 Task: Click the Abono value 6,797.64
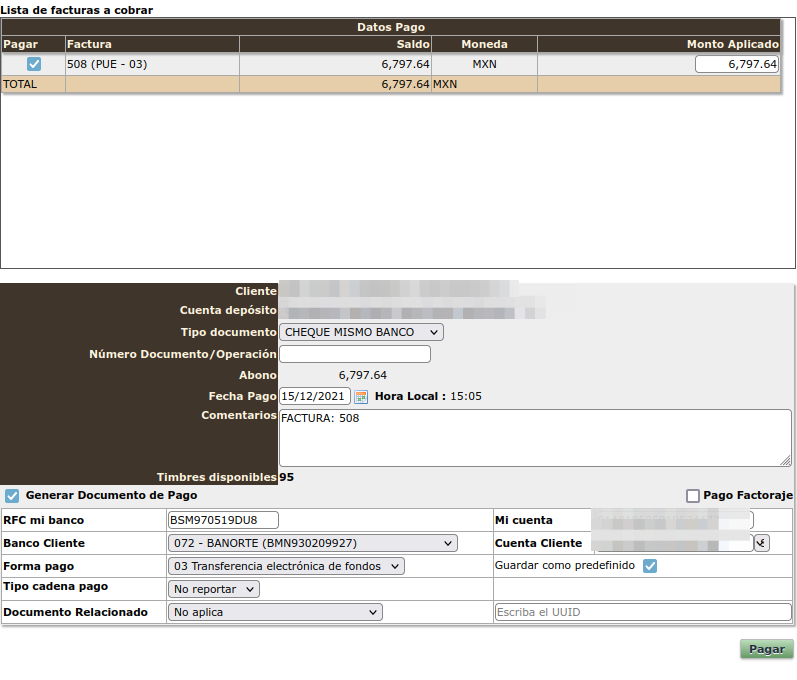click(x=362, y=375)
